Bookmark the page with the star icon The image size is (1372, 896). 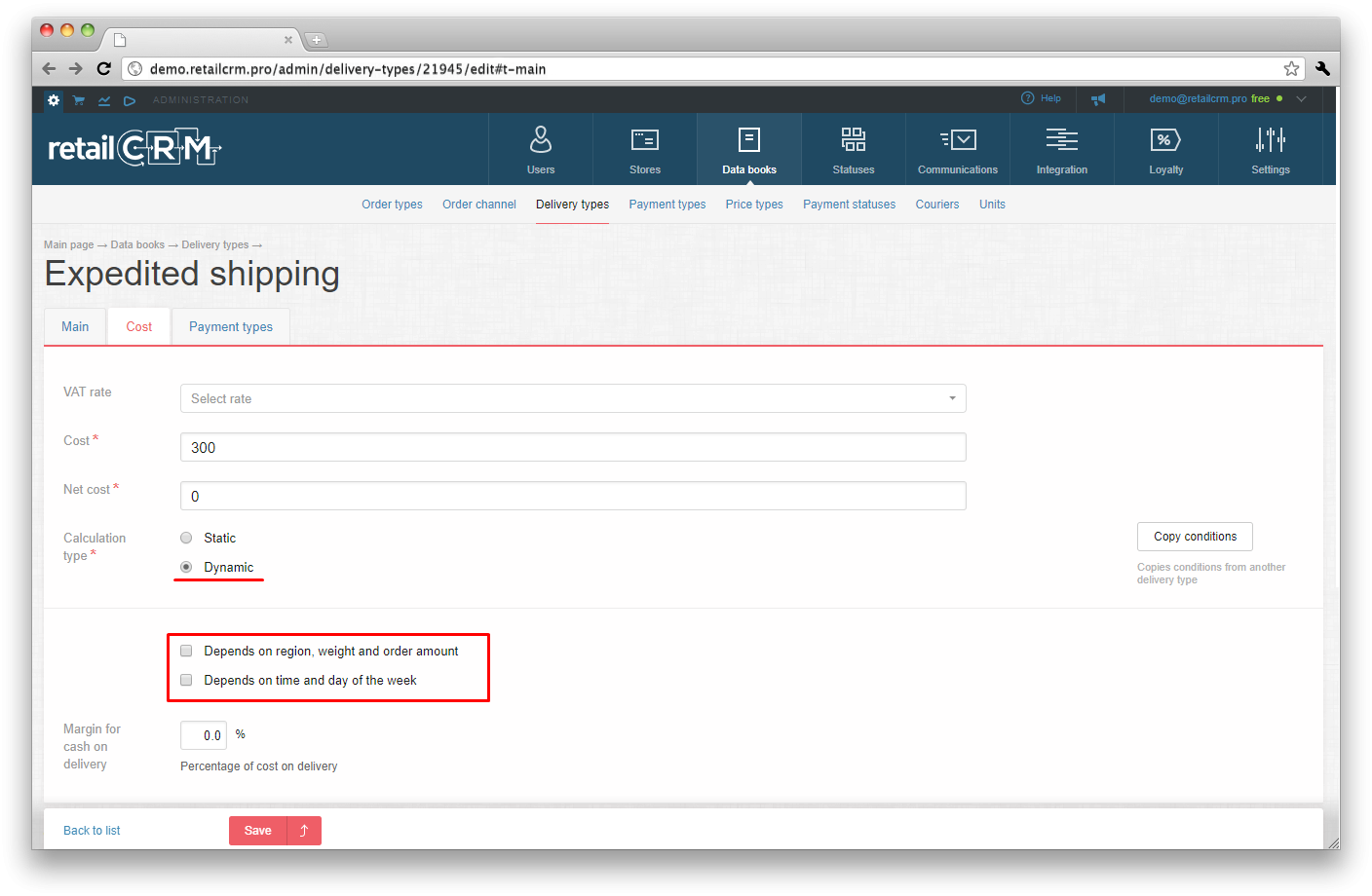point(1291,68)
